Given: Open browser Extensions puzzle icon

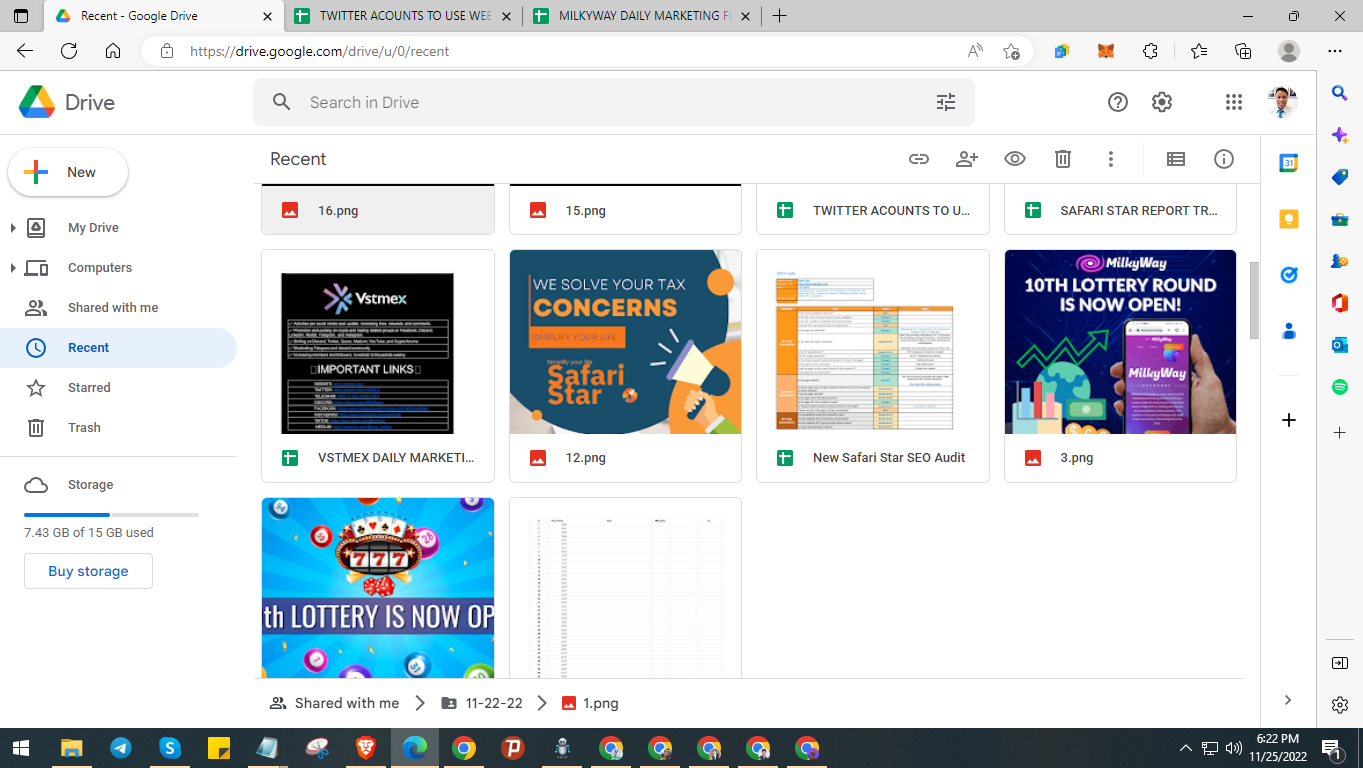Looking at the screenshot, I should pos(1150,51).
